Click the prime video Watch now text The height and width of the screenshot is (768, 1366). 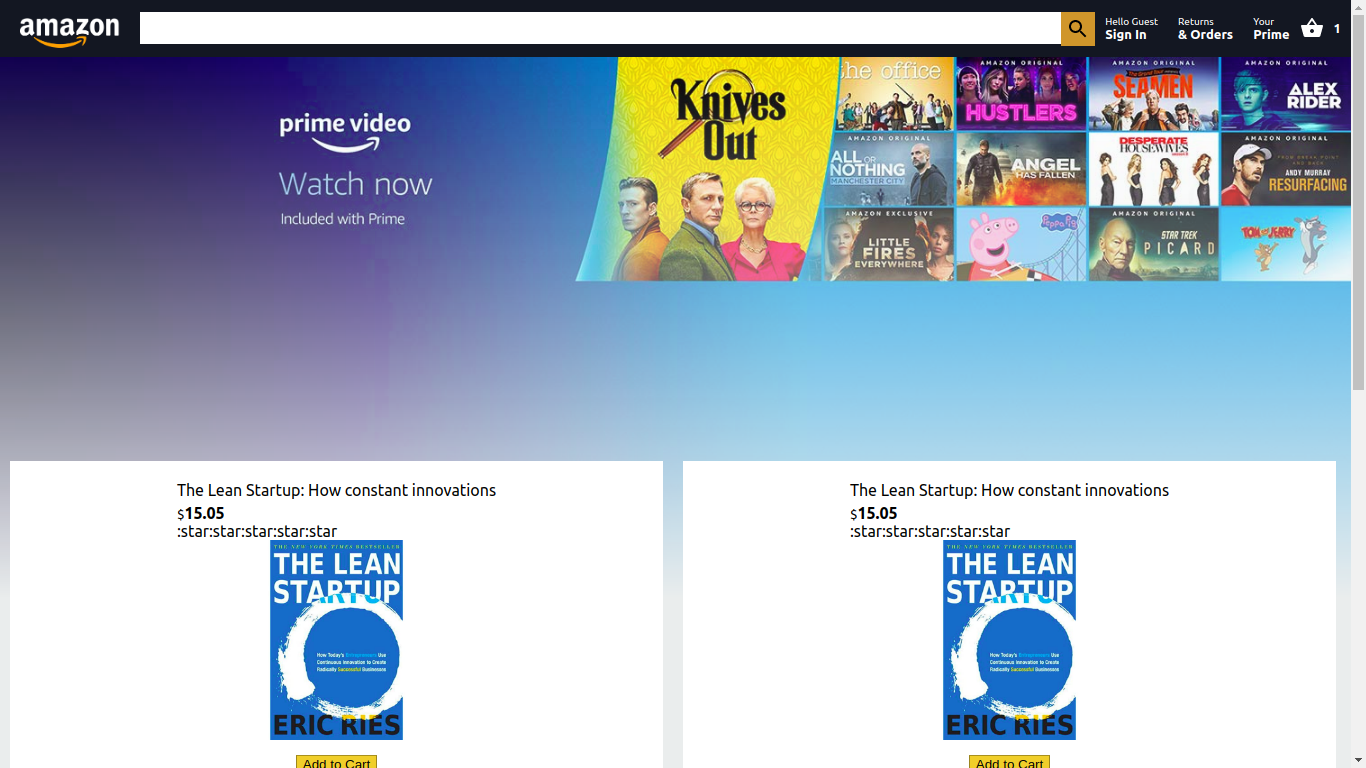(x=355, y=184)
